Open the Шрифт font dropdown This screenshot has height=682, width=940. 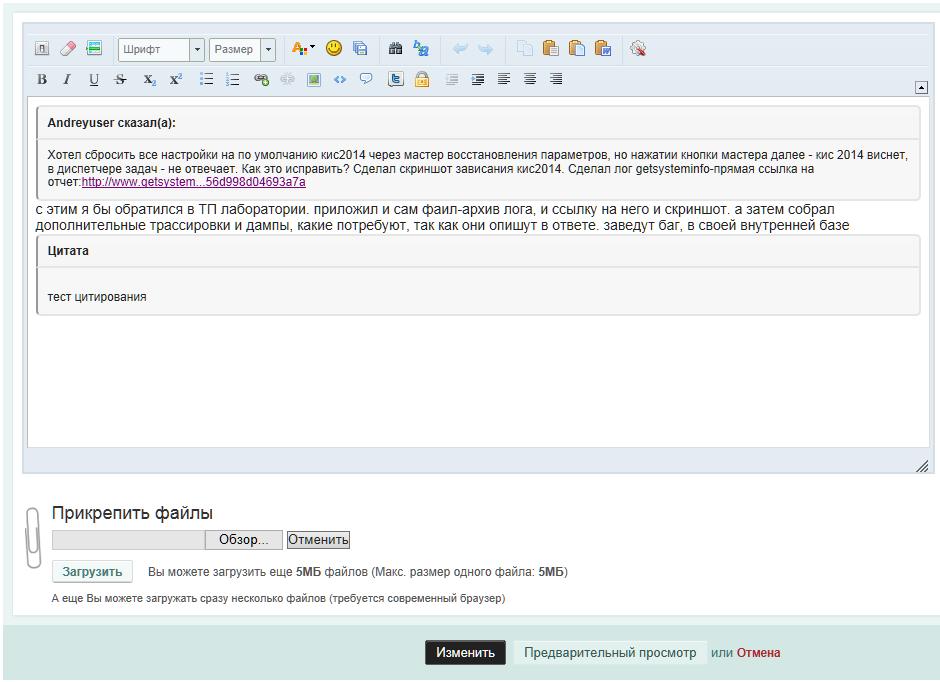click(x=197, y=49)
